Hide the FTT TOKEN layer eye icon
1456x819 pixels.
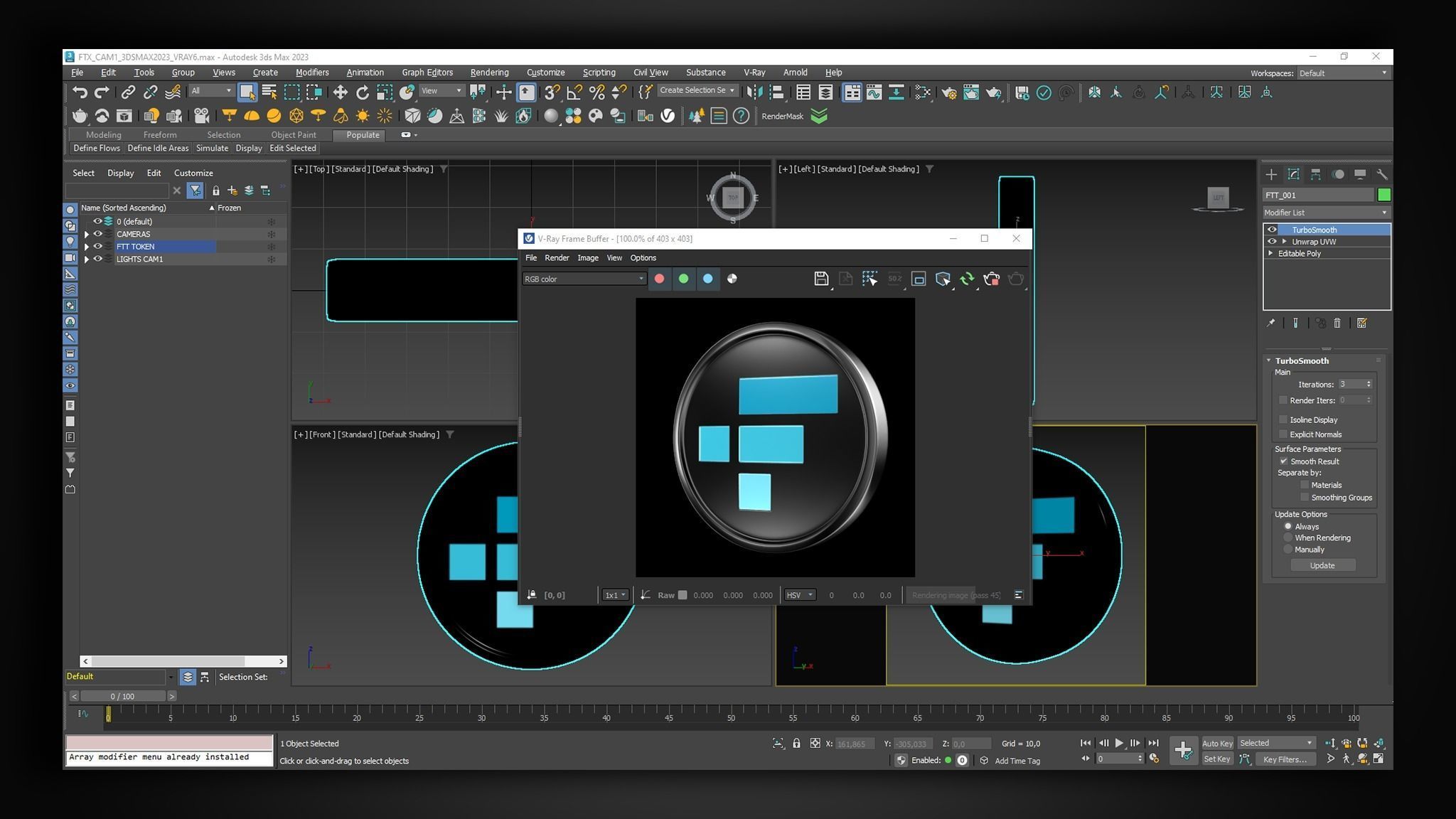98,247
